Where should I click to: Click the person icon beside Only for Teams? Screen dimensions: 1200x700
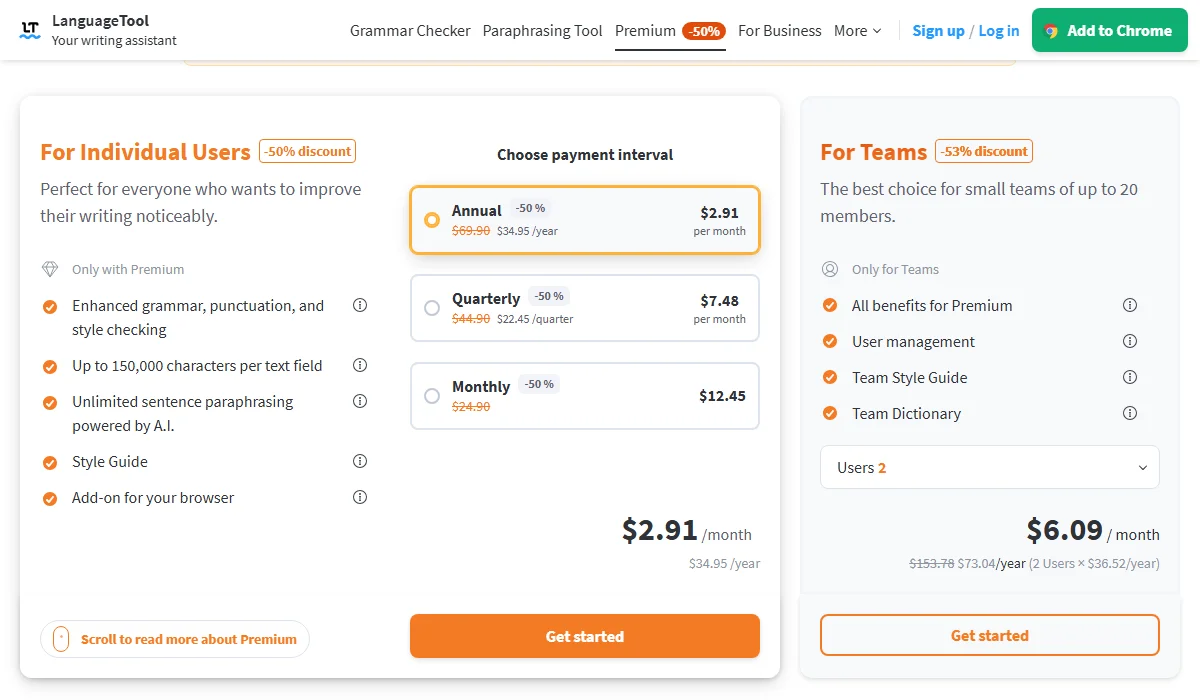pyautogui.click(x=829, y=269)
